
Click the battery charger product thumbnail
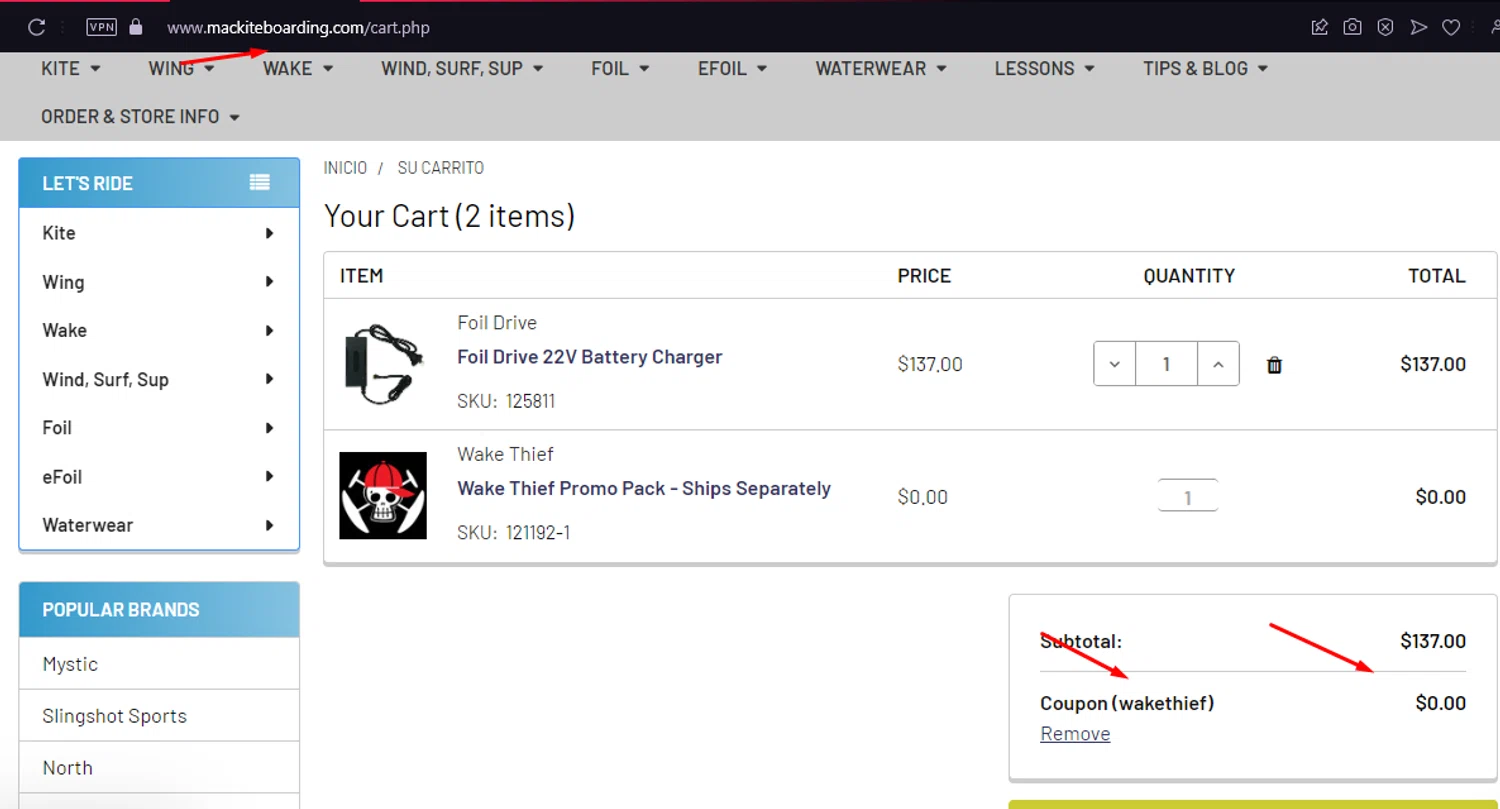pyautogui.click(x=383, y=364)
